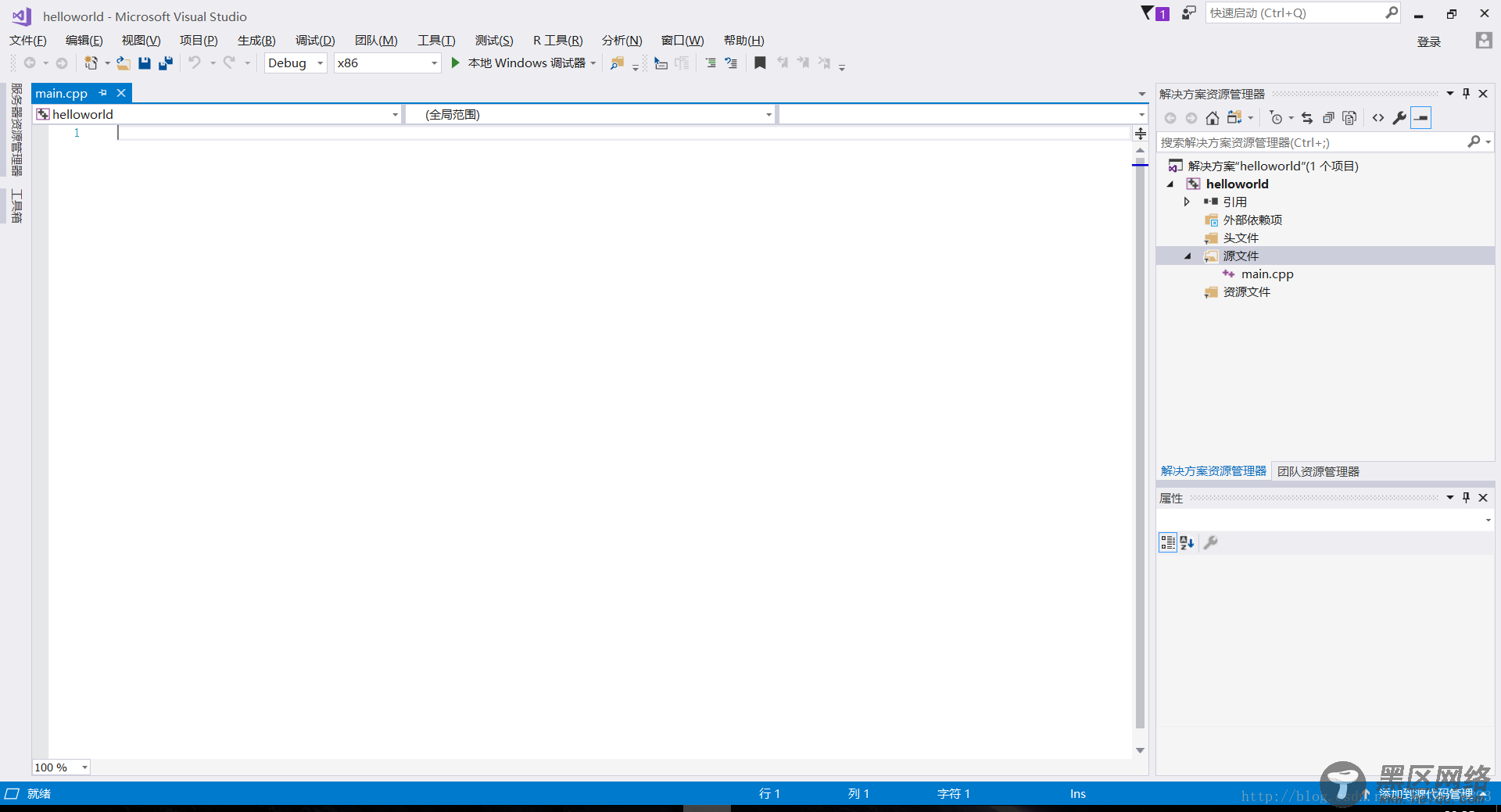This screenshot has width=1501, height=812.
Task: Click the Property Pages wrench in 属性 panel
Action: 1211,542
